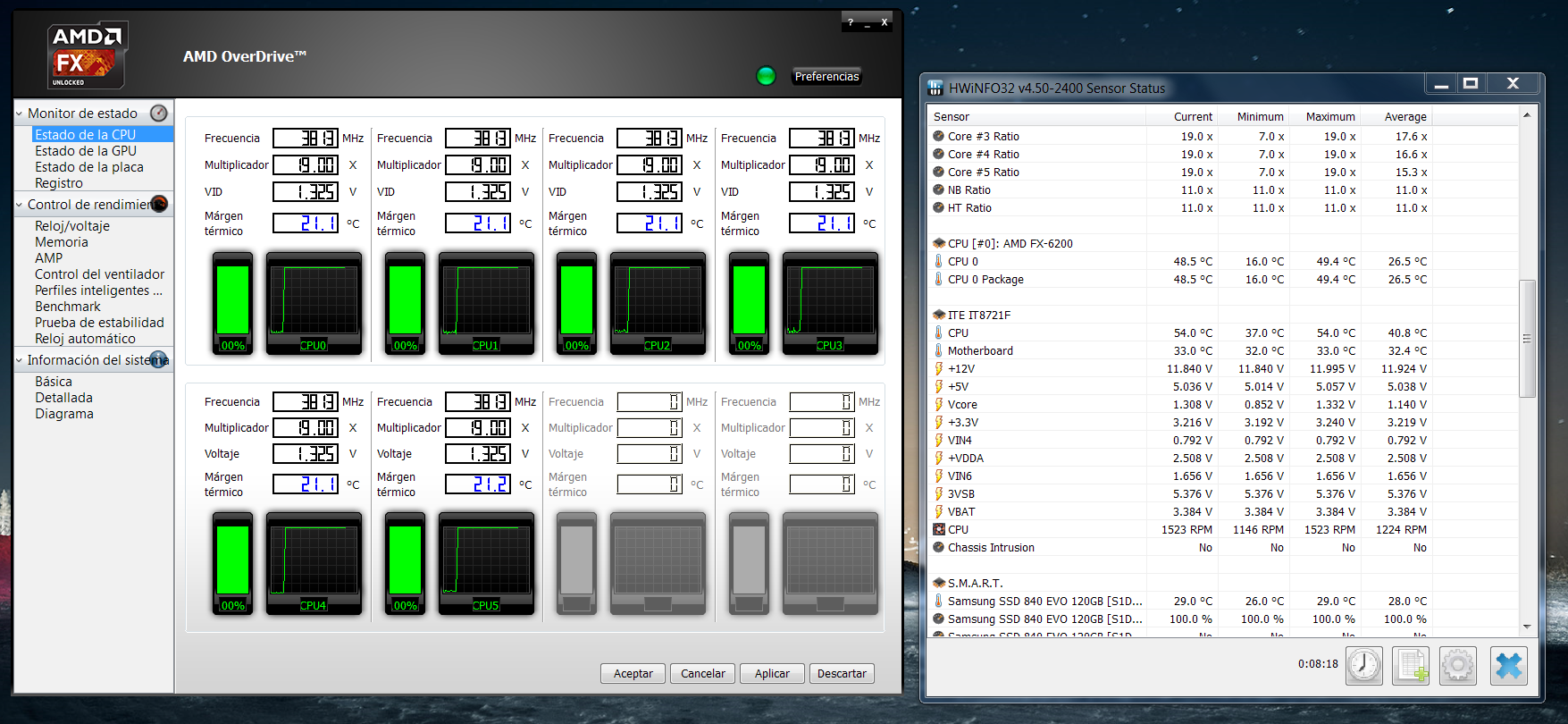The image size is (1568, 724).
Task: Click the CPU fan icon in the 1523 RPM row
Action: coord(938,529)
